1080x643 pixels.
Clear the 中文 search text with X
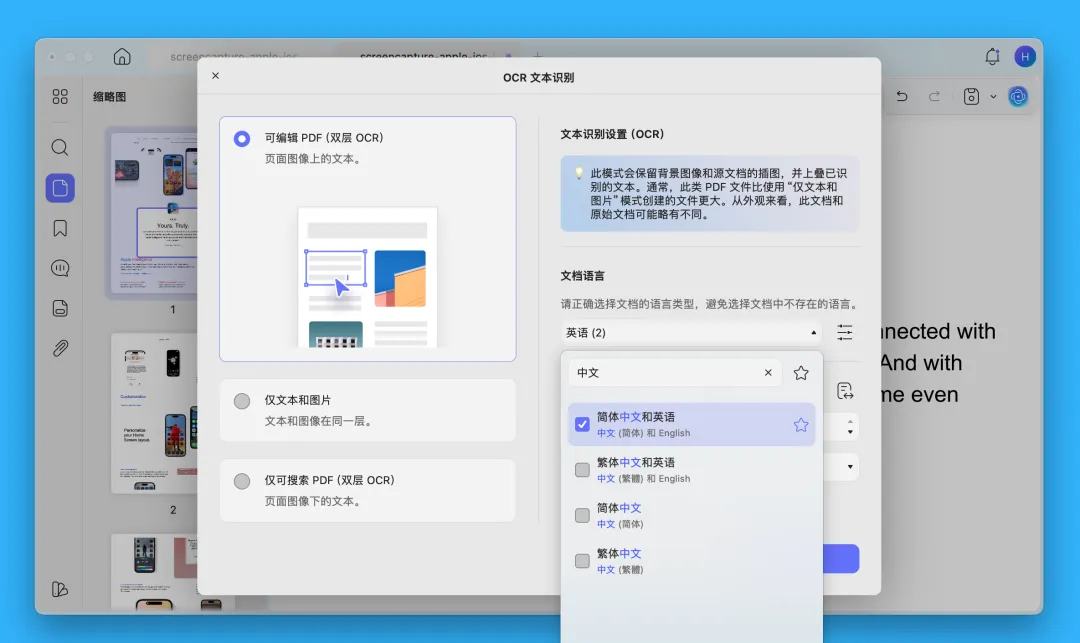[768, 372]
